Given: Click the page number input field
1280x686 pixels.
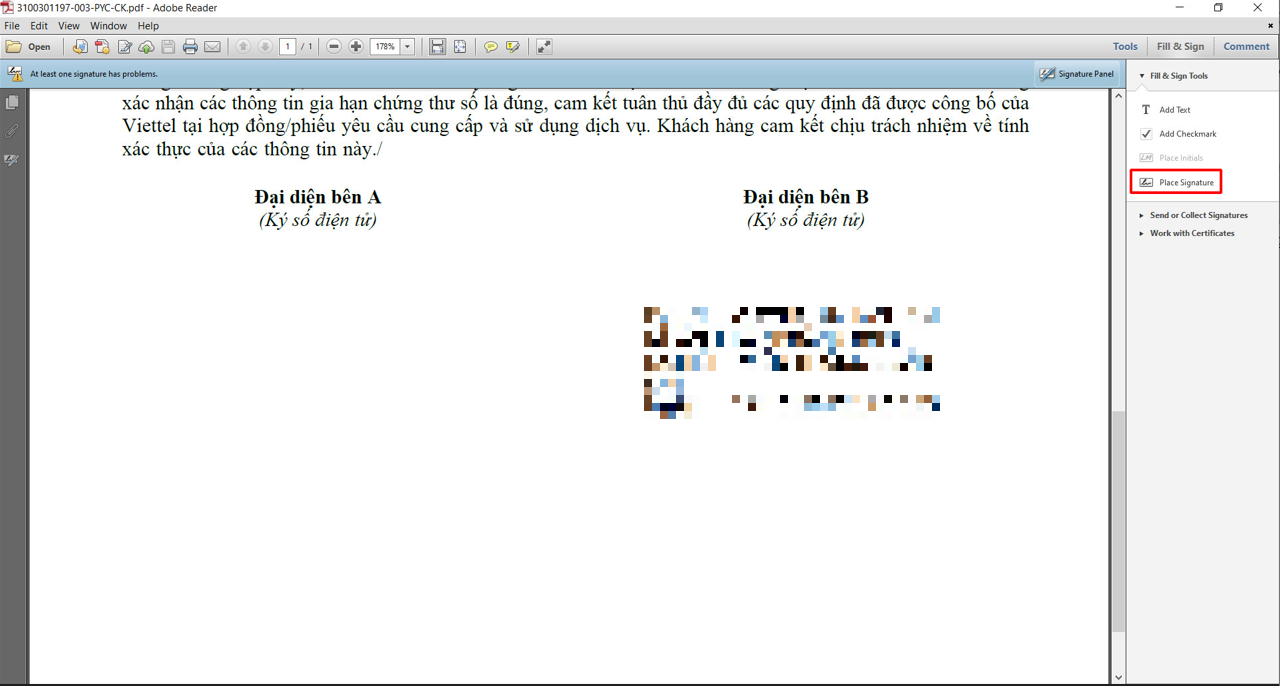Looking at the screenshot, I should pos(288,47).
